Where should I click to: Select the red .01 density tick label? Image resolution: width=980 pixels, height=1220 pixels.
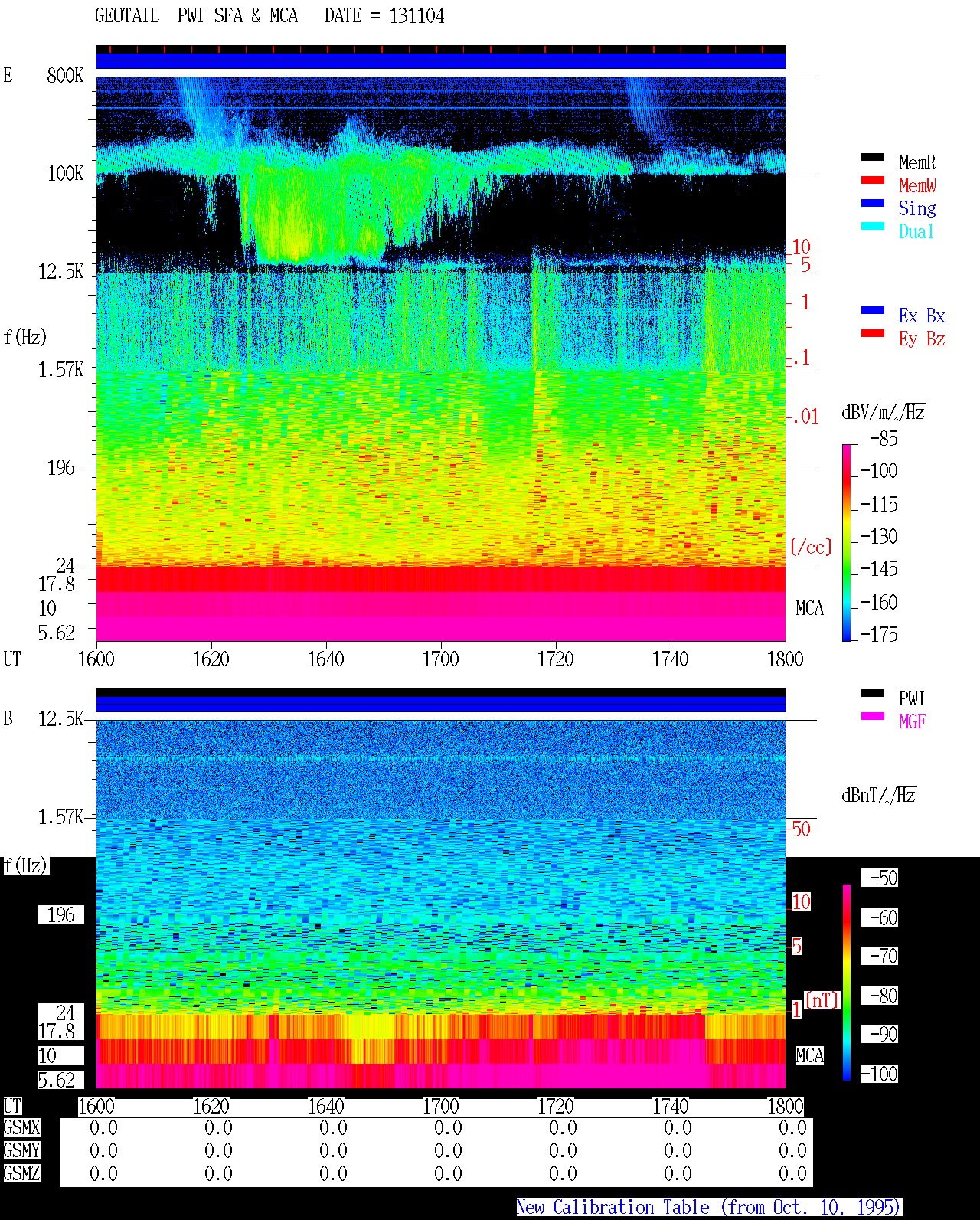click(805, 417)
